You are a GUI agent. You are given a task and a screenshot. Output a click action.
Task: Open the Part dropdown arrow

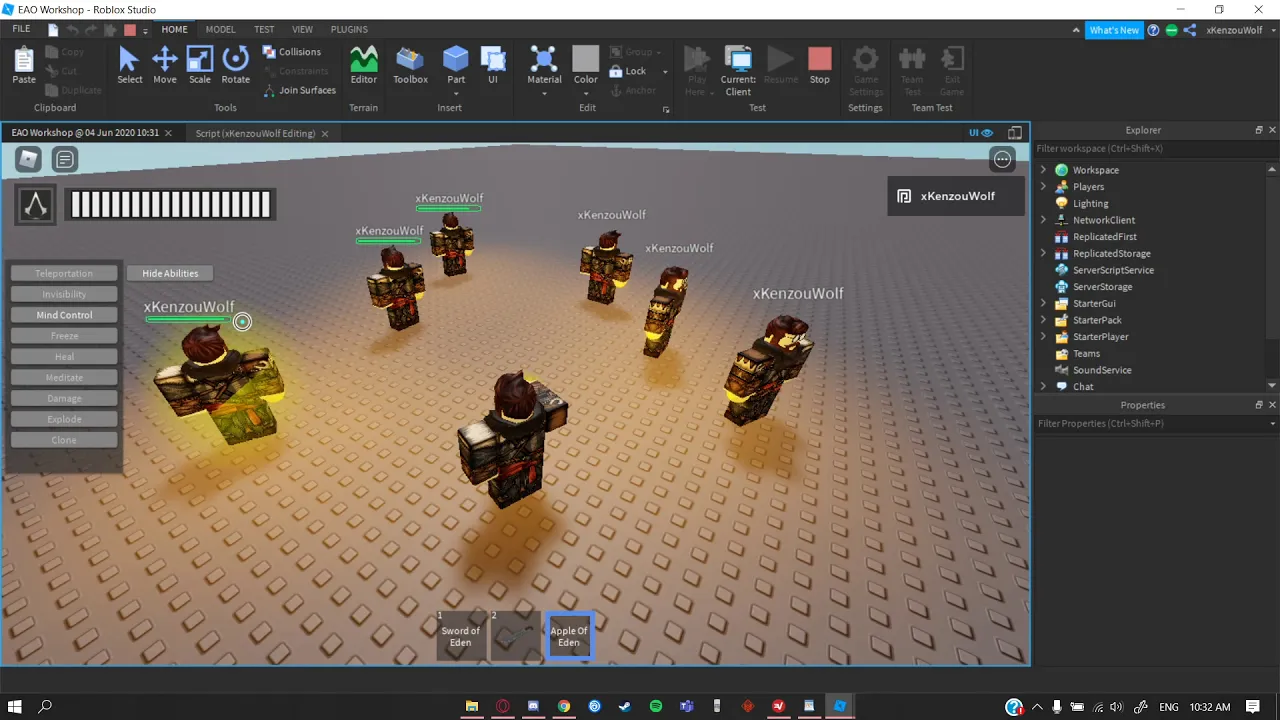pyautogui.click(x=456, y=94)
